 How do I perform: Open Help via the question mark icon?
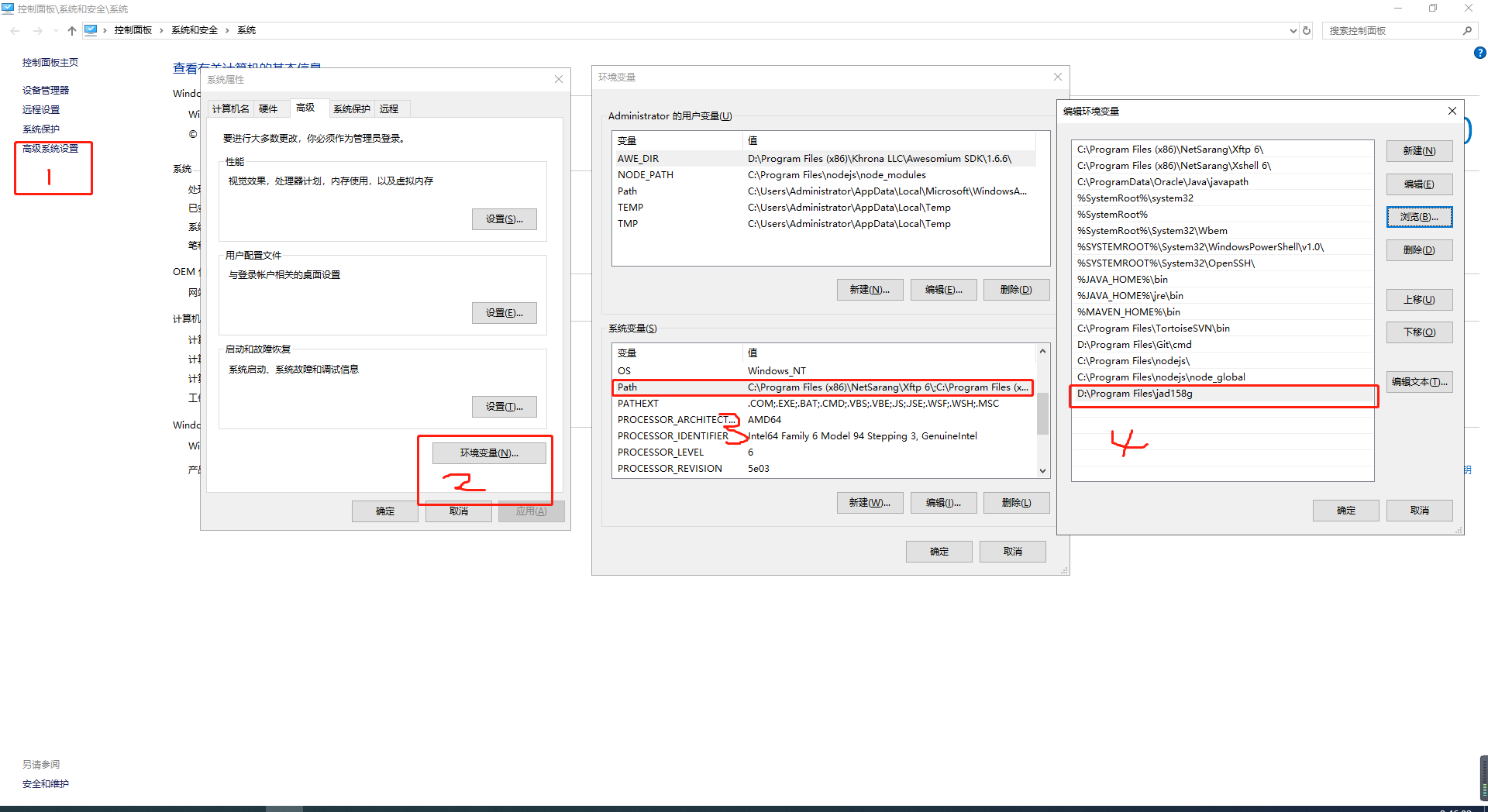[1480, 53]
